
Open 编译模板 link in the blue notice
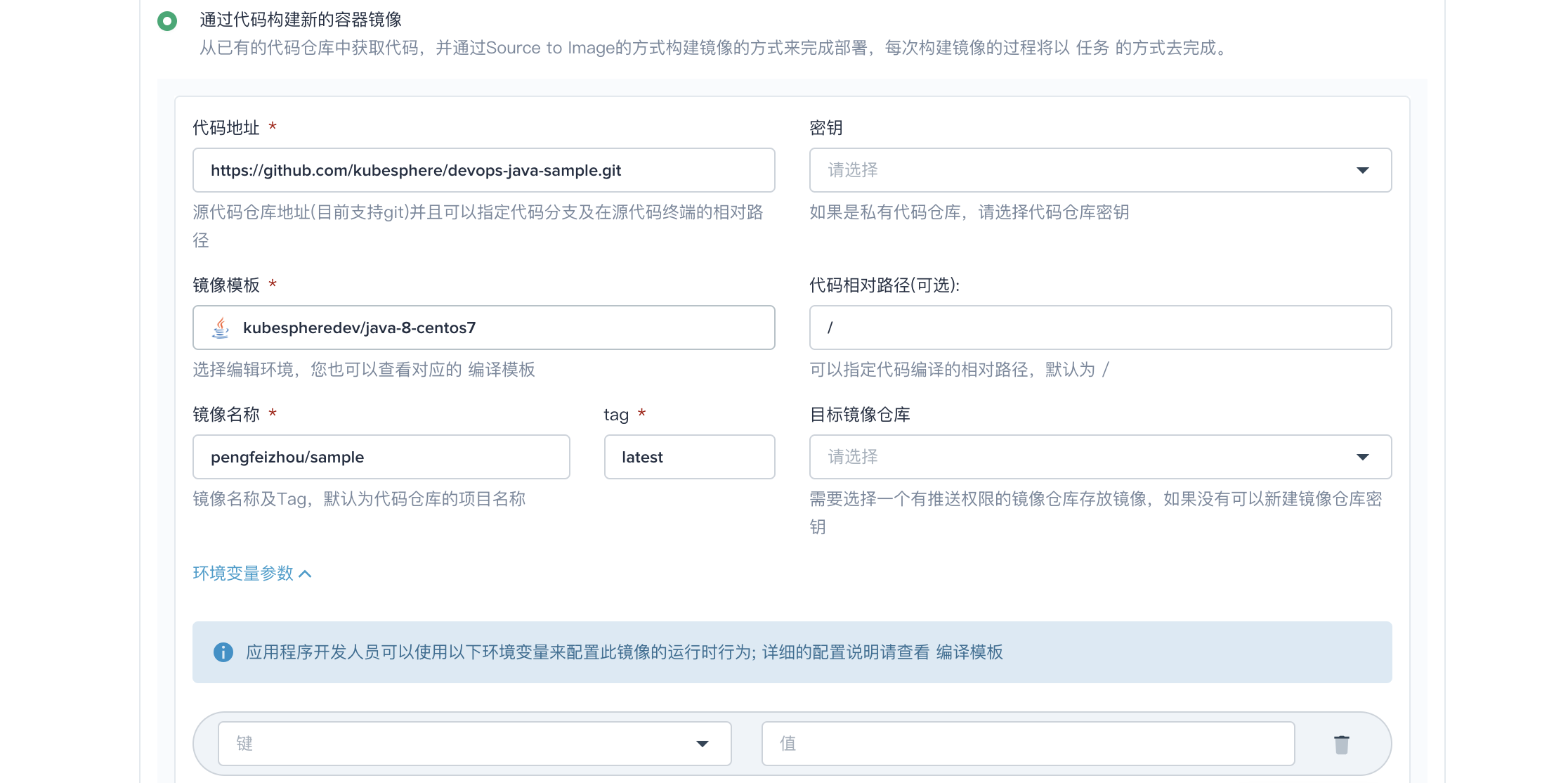(969, 652)
